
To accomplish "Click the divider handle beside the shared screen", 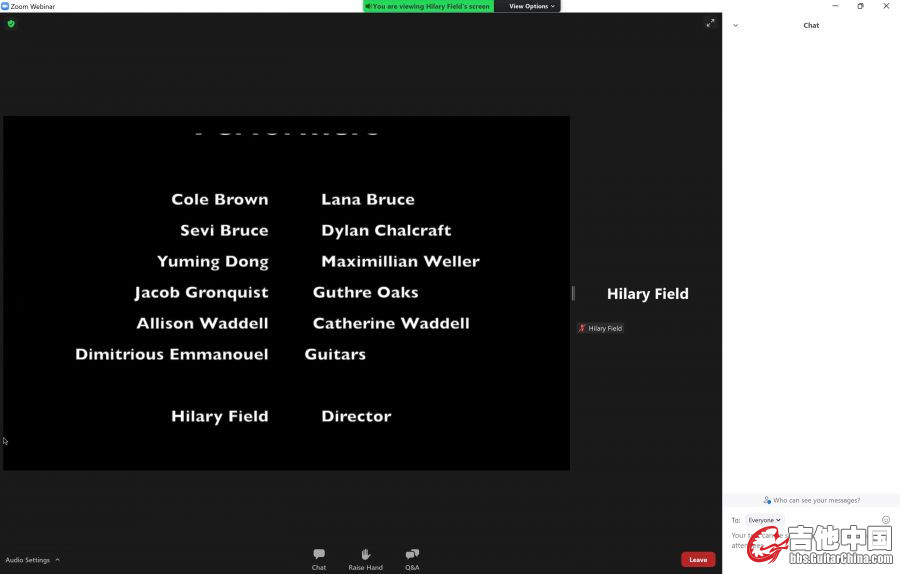I will click(x=573, y=293).
